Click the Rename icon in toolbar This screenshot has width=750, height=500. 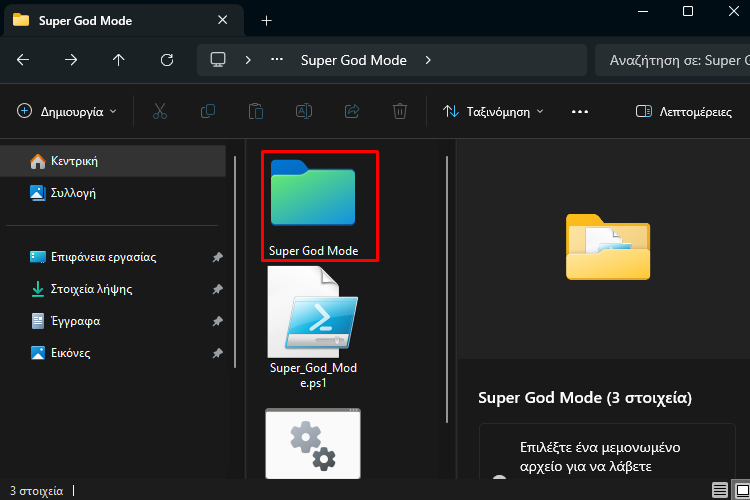pos(304,111)
